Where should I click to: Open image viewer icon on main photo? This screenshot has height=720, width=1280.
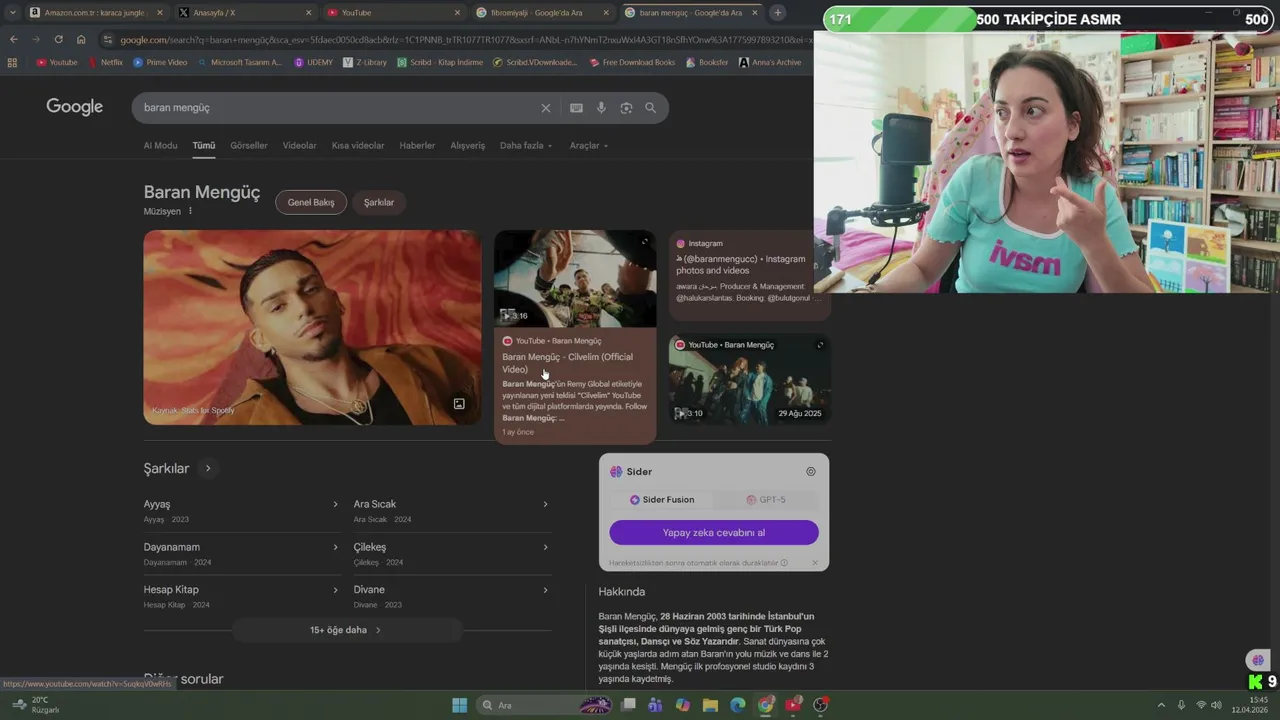(459, 404)
